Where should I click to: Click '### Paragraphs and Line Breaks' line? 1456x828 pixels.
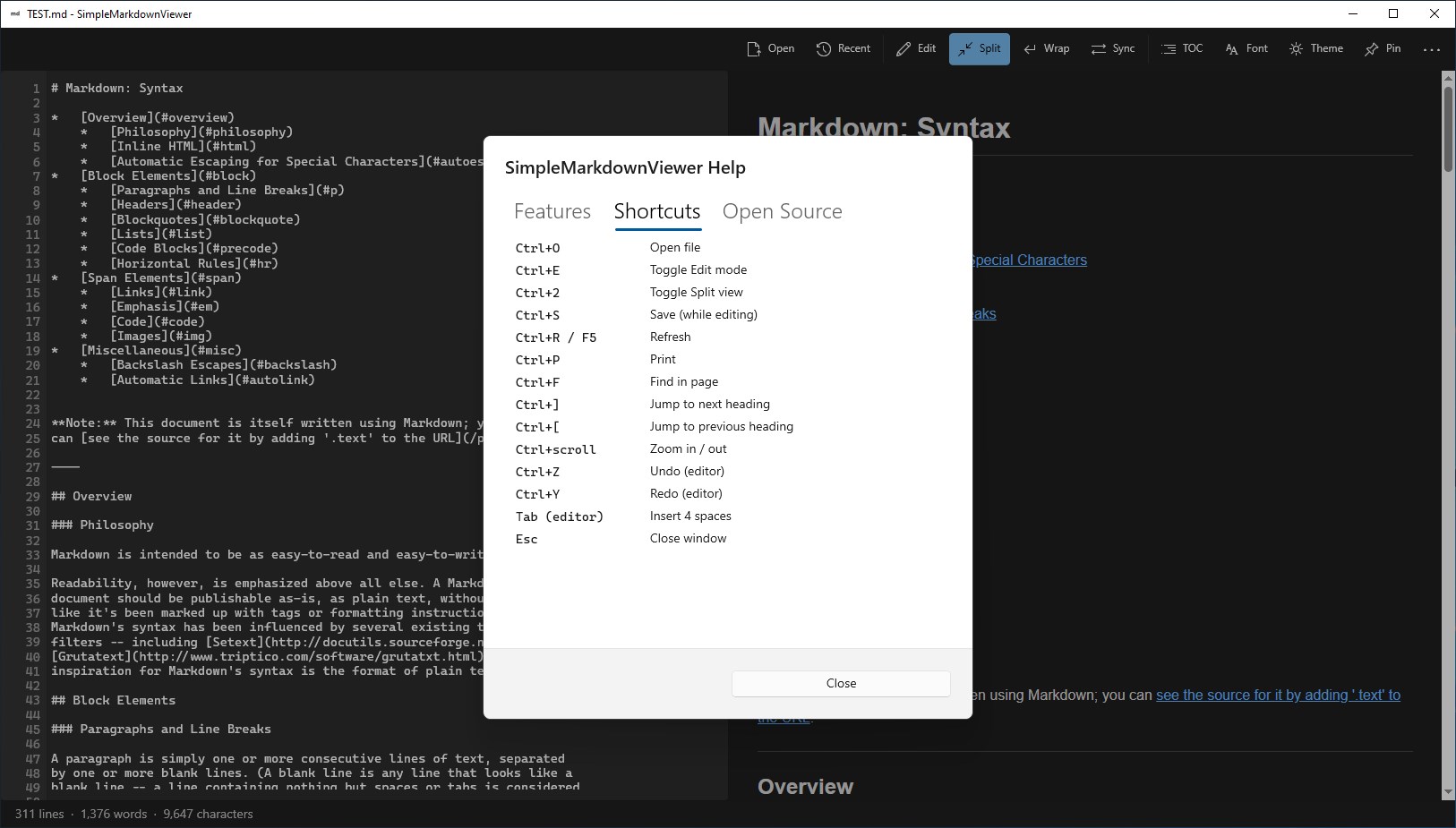point(161,729)
